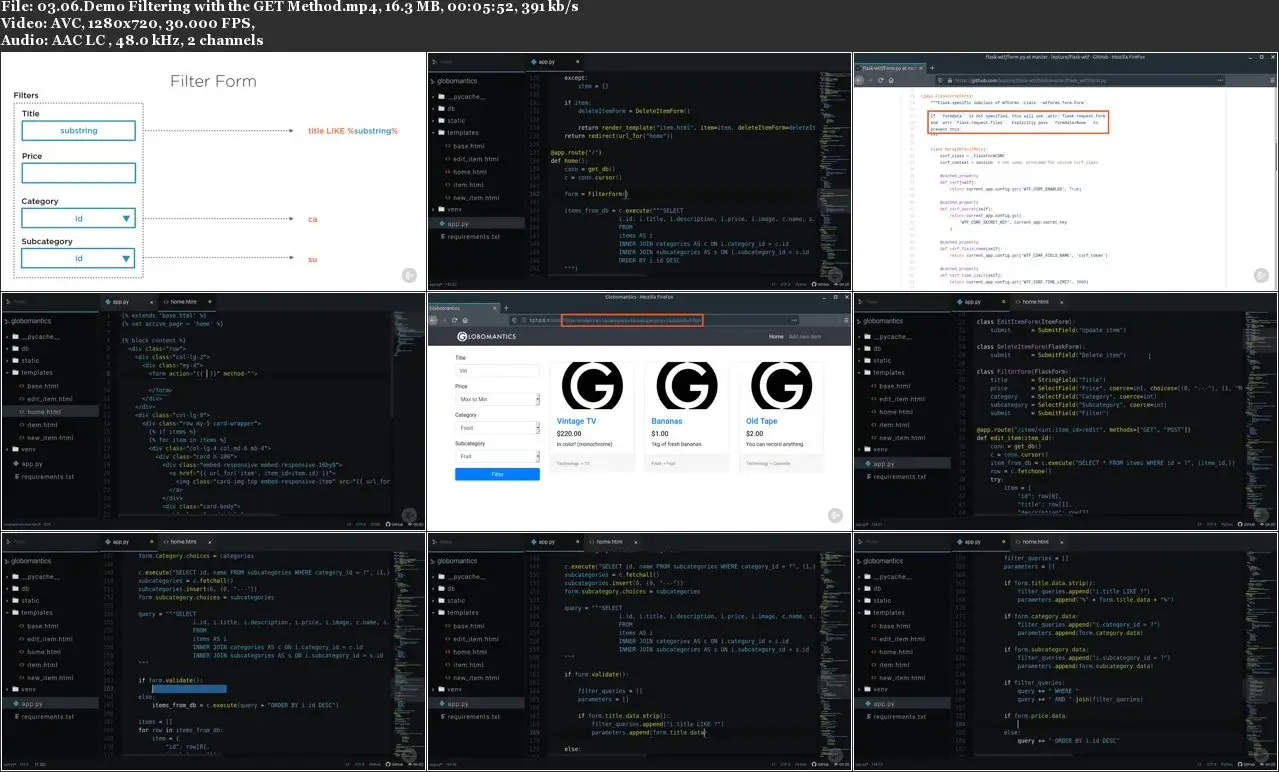Open Add new item link in navbar
Screen dimensions: 1279x772
pyautogui.click(x=805, y=337)
